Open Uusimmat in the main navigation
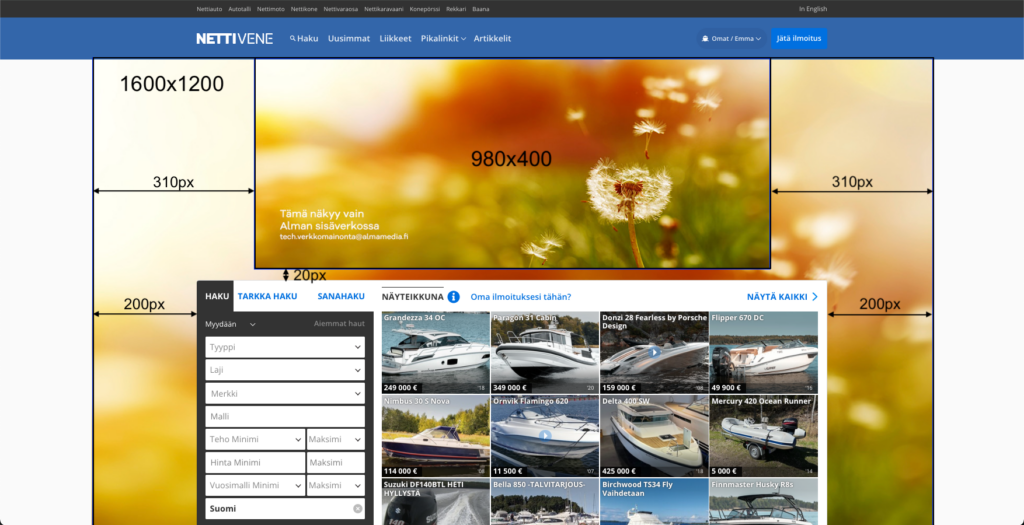 (x=349, y=39)
